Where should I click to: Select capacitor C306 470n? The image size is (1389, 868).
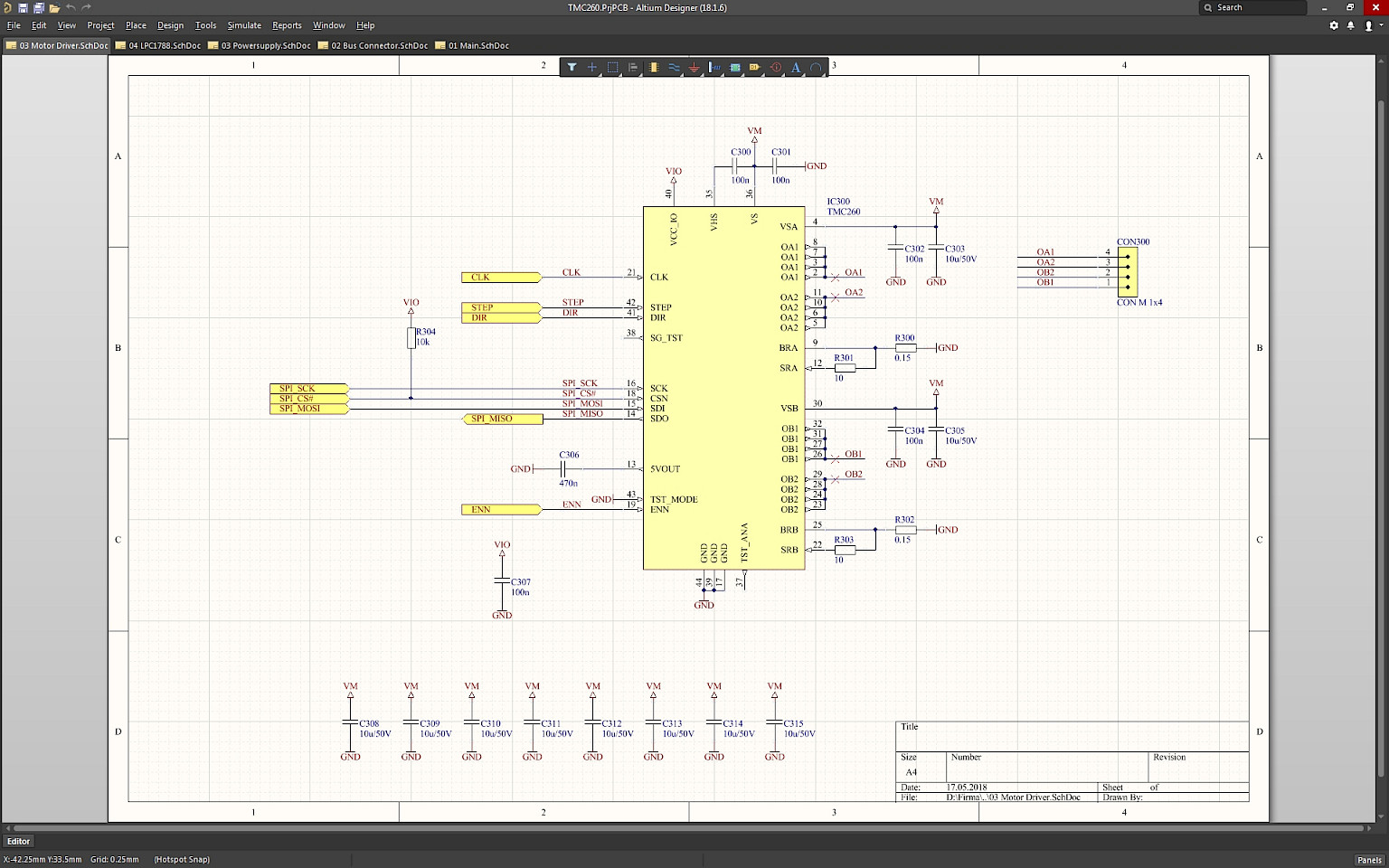562,469
